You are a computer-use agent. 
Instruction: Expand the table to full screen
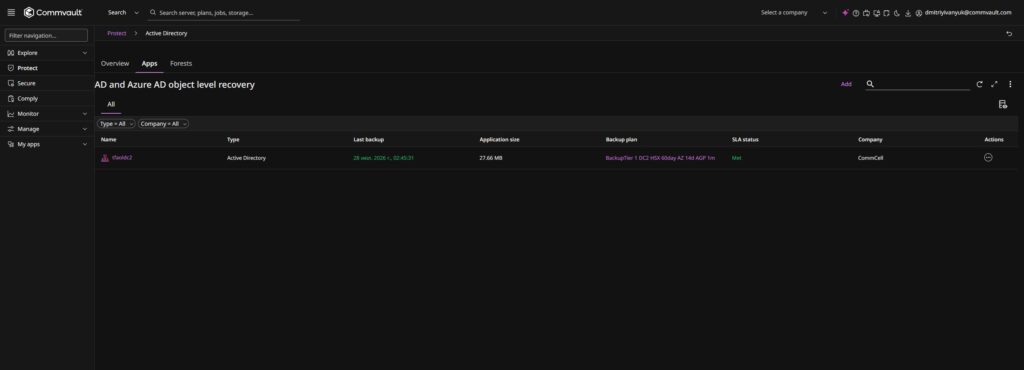(994, 84)
